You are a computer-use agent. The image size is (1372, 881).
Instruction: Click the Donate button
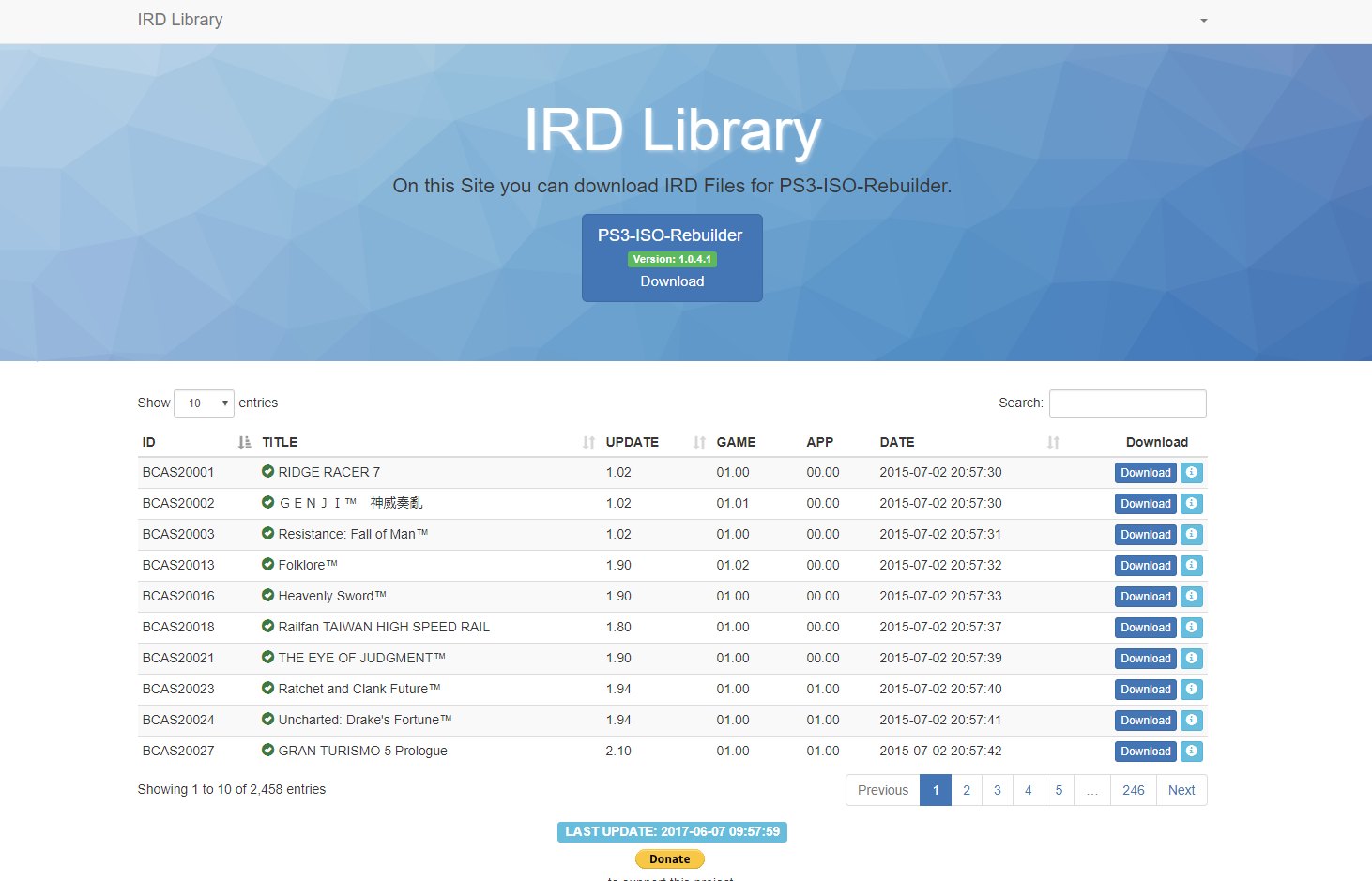(x=670, y=859)
